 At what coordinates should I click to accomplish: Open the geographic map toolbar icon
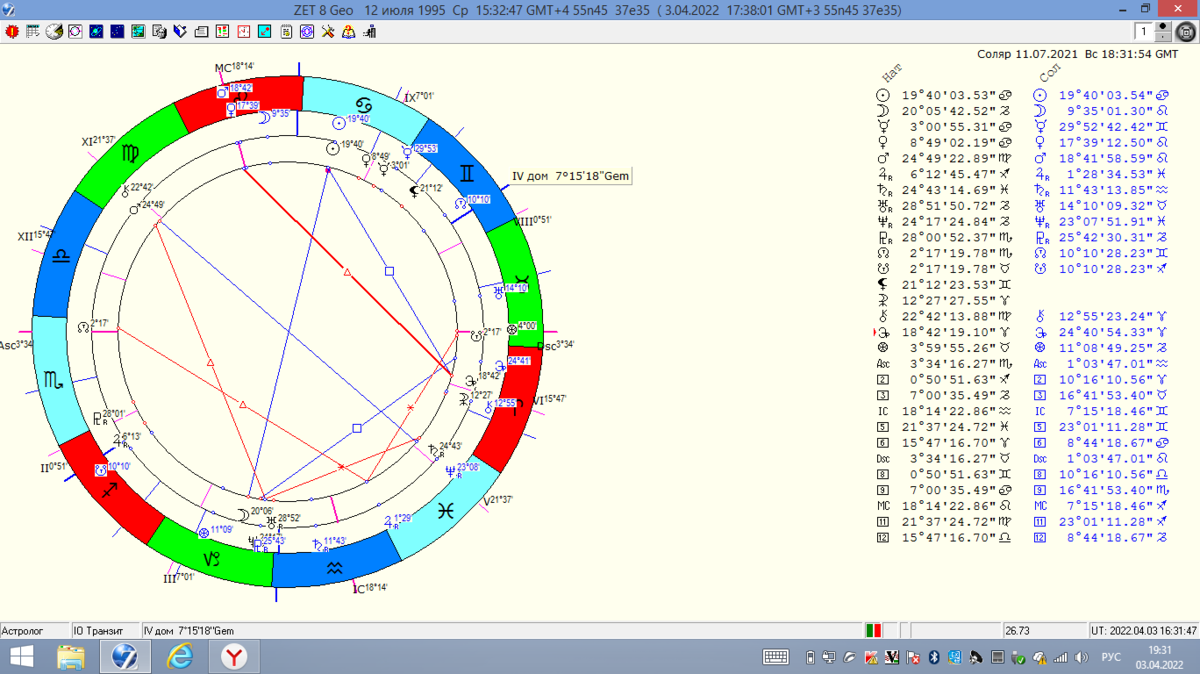tap(138, 32)
